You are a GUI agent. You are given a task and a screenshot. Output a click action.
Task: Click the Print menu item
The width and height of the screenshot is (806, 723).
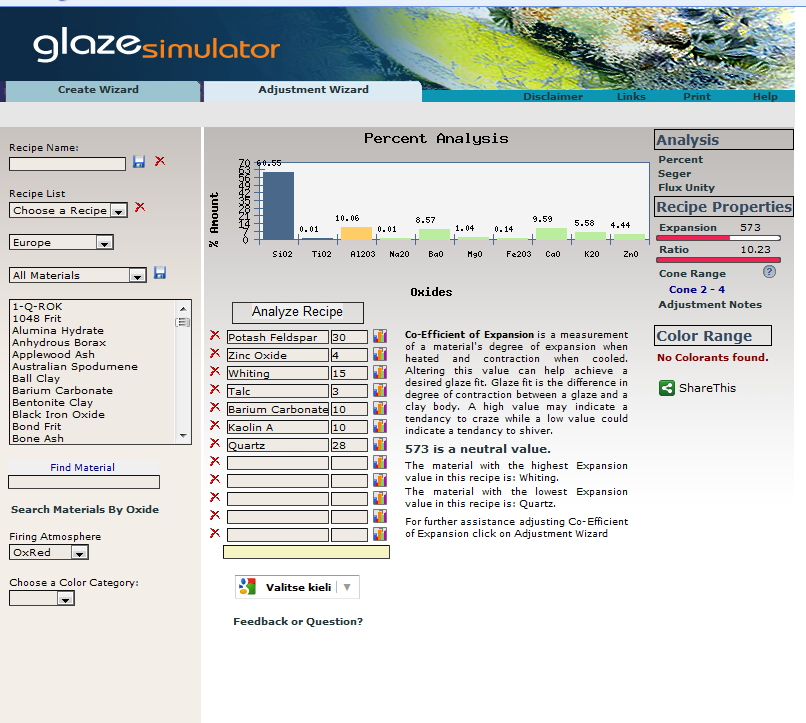click(697, 96)
